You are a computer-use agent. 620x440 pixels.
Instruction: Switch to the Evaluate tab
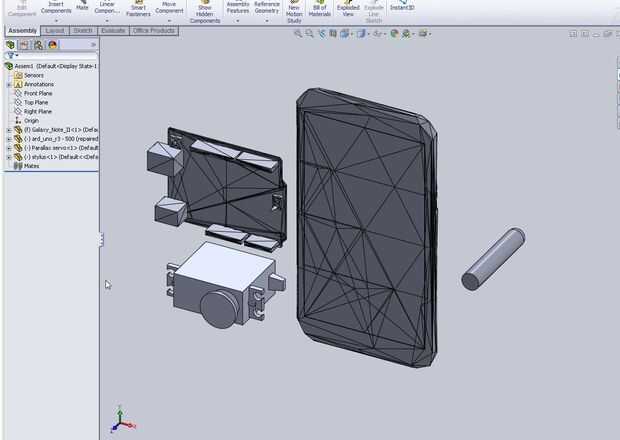(113, 30)
